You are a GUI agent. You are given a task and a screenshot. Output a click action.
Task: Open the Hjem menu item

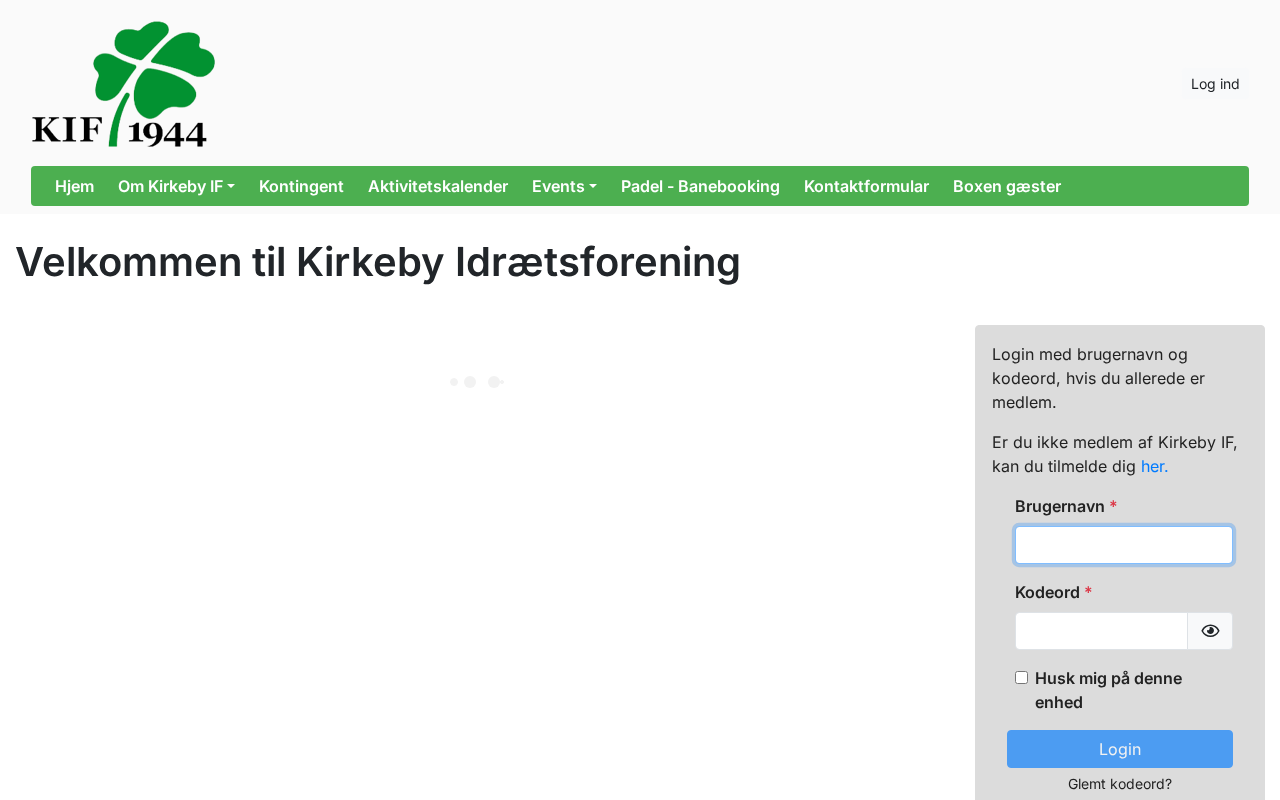click(x=75, y=186)
